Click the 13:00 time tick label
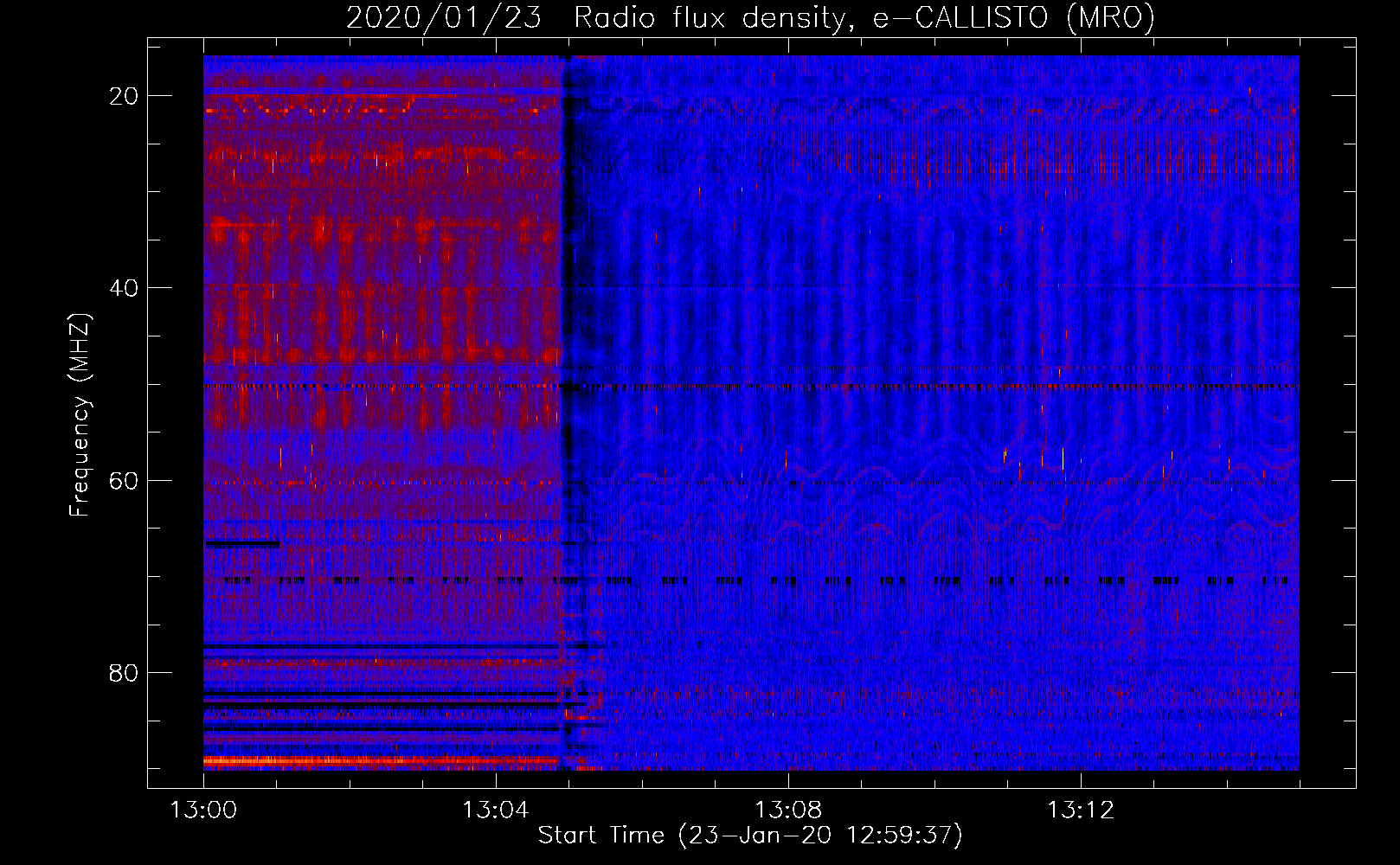 203,811
